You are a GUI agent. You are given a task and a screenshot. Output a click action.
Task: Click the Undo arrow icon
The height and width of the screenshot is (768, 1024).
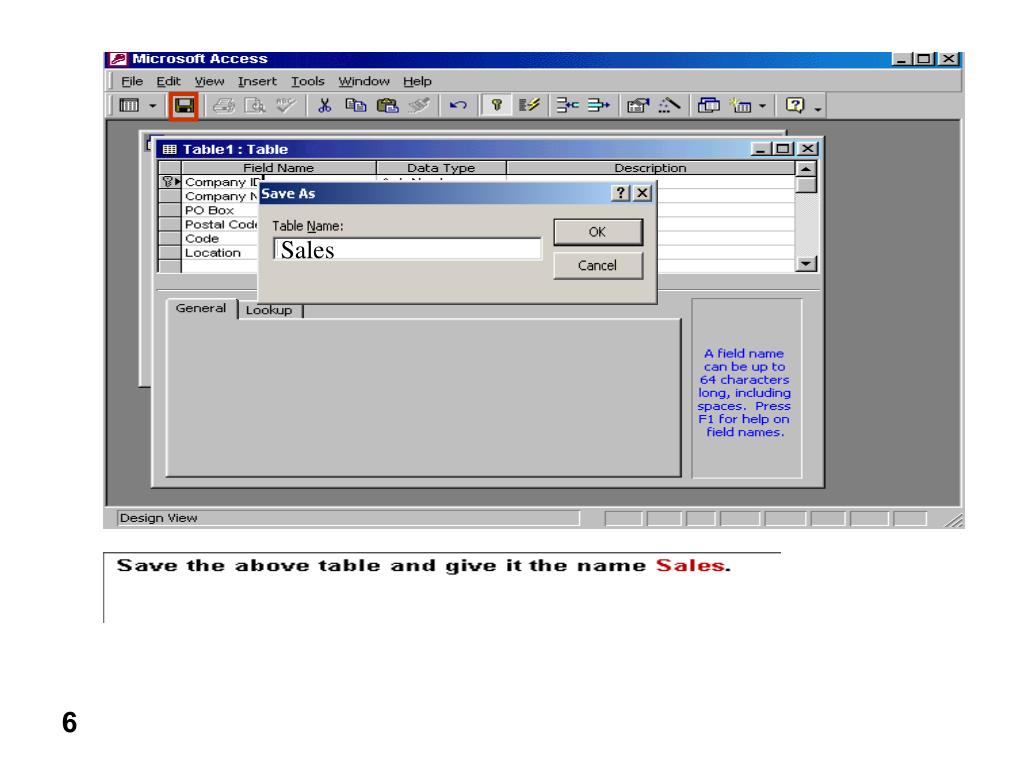tap(458, 105)
